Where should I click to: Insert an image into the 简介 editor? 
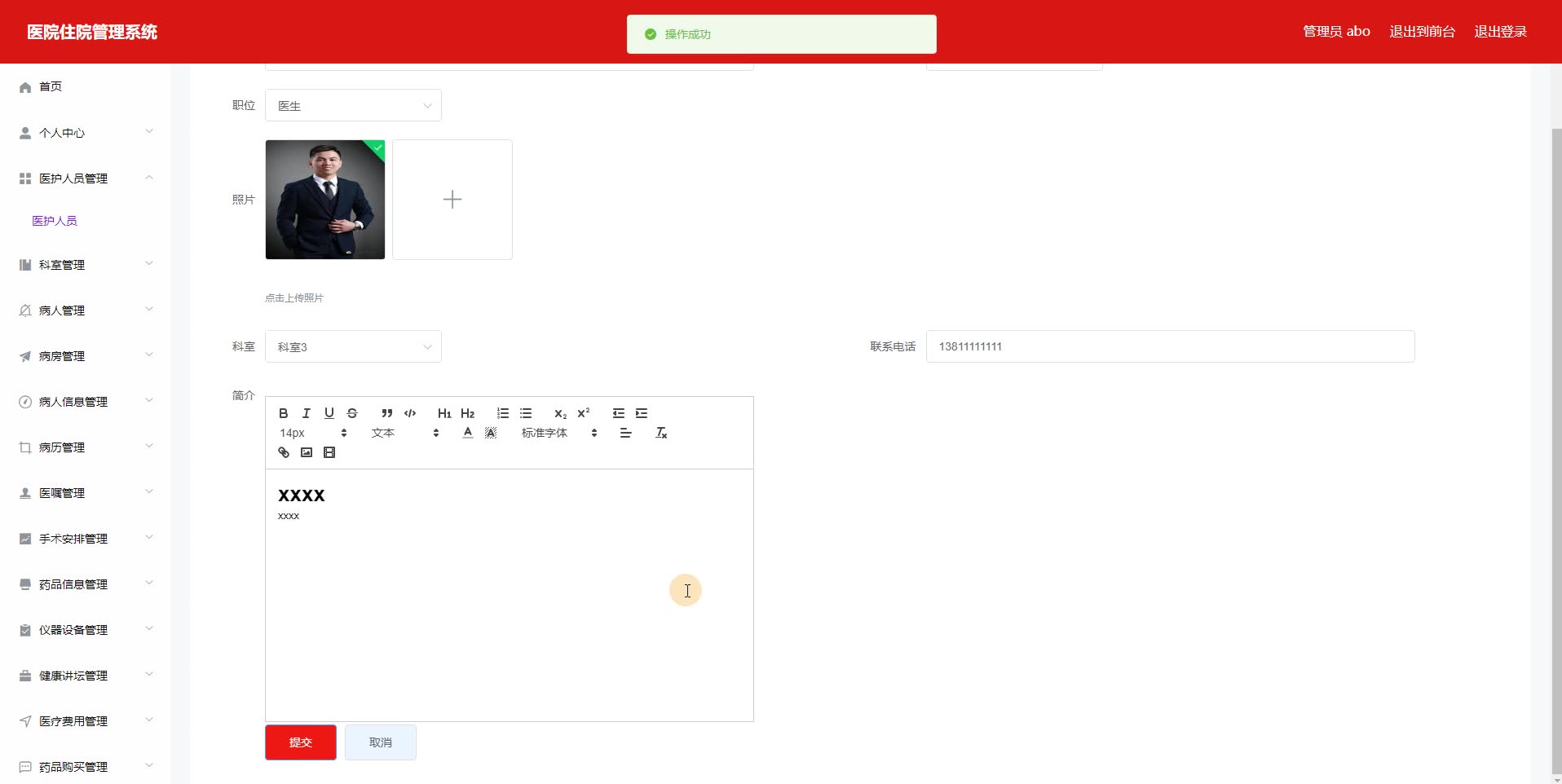(x=306, y=452)
